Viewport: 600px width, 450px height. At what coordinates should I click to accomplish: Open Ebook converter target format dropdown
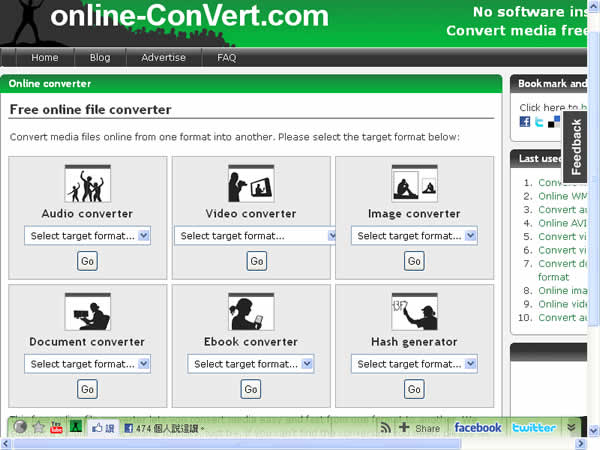tap(251, 364)
